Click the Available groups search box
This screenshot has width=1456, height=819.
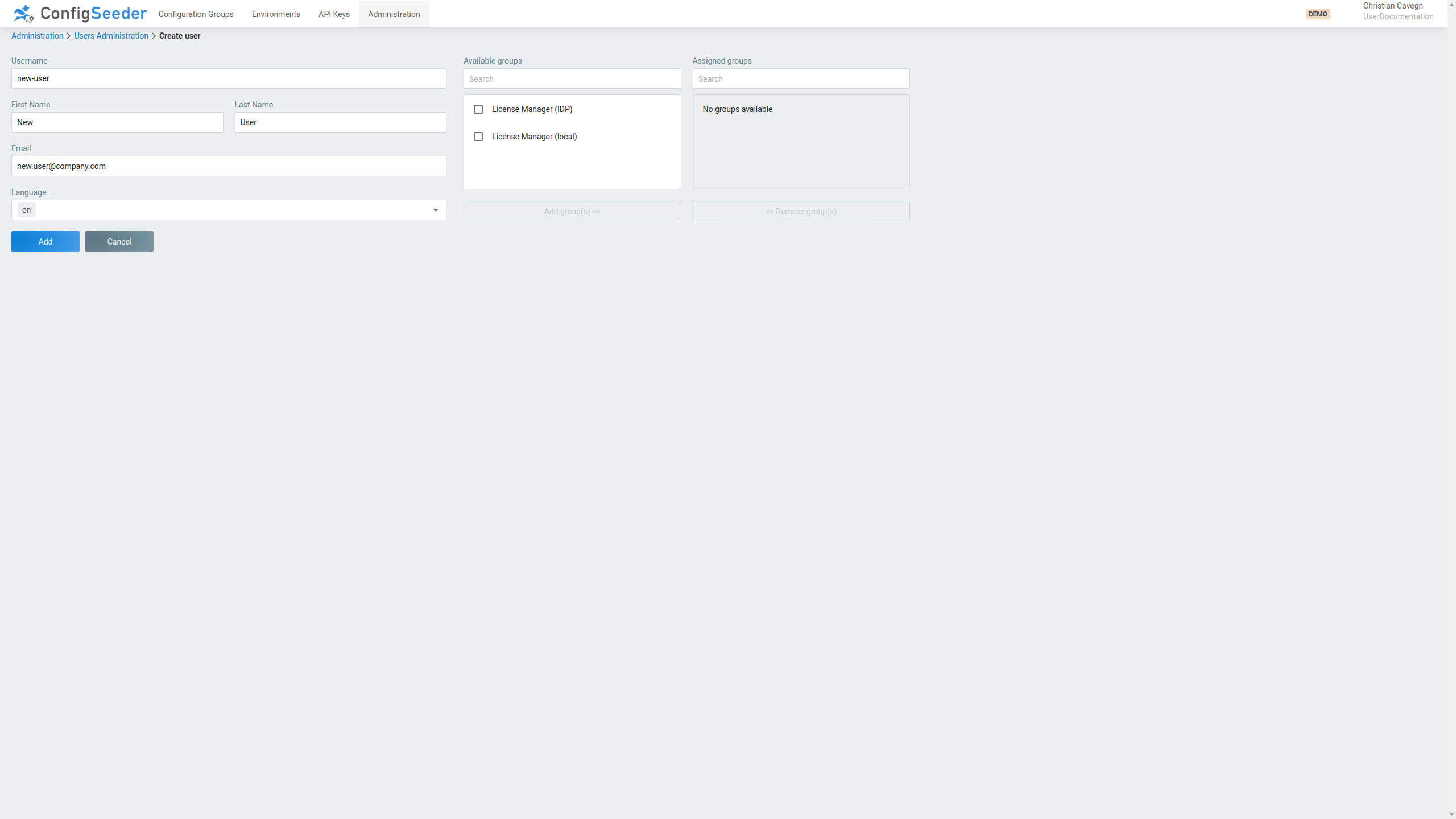pos(572,78)
